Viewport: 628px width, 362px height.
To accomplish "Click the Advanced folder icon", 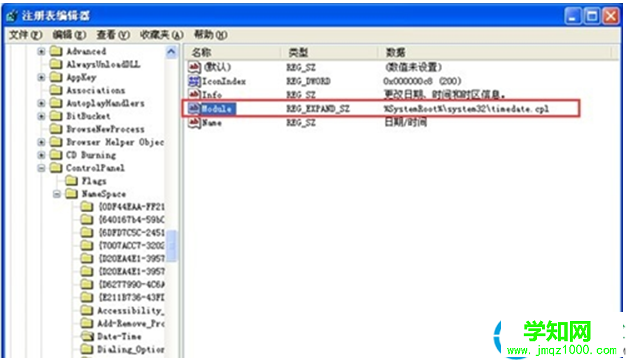I will [56, 51].
